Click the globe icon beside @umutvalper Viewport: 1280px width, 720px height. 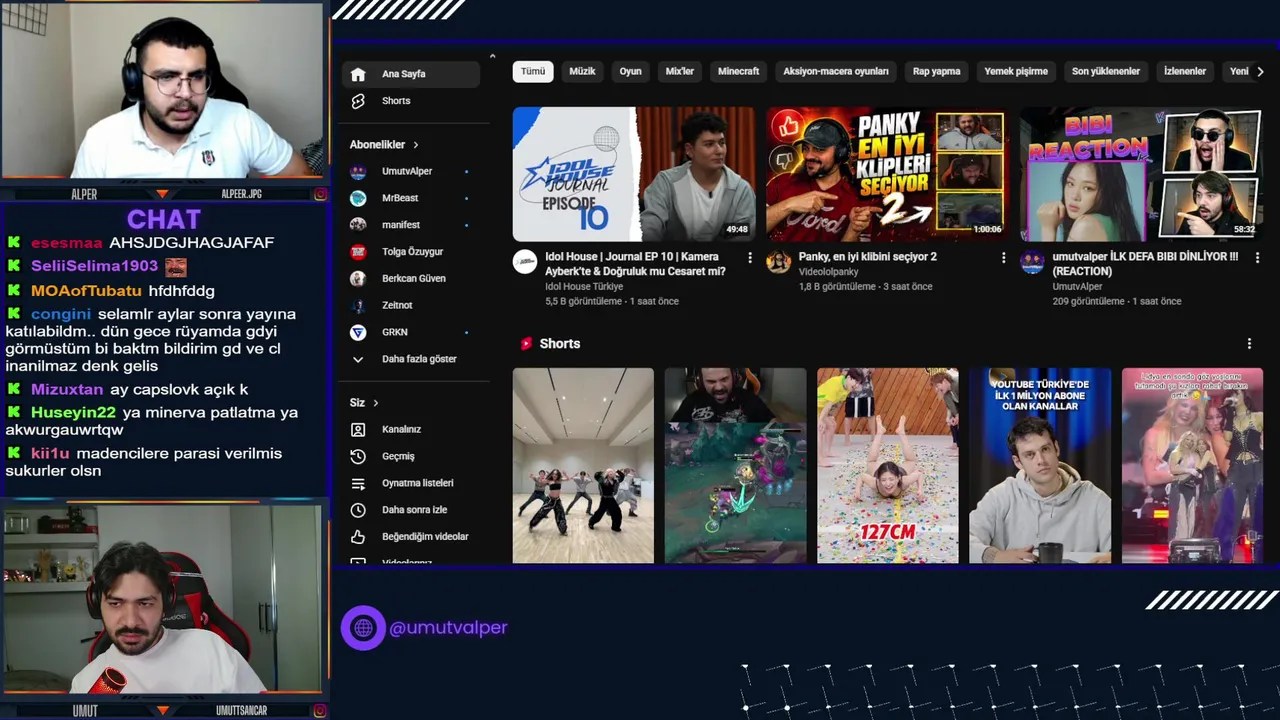click(x=363, y=628)
